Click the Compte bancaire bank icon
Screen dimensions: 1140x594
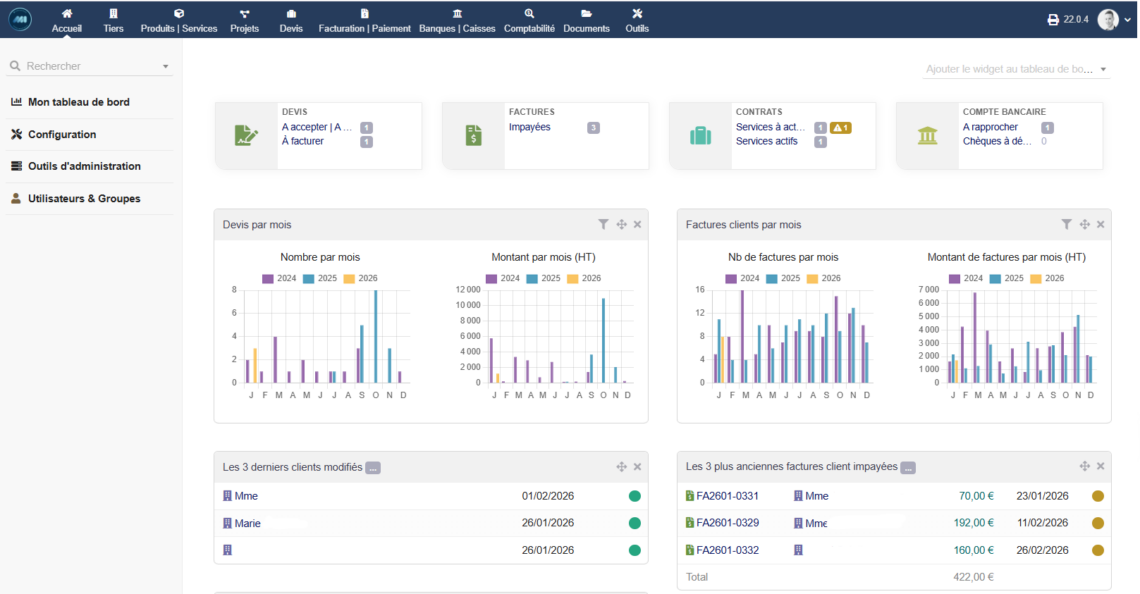click(927, 136)
